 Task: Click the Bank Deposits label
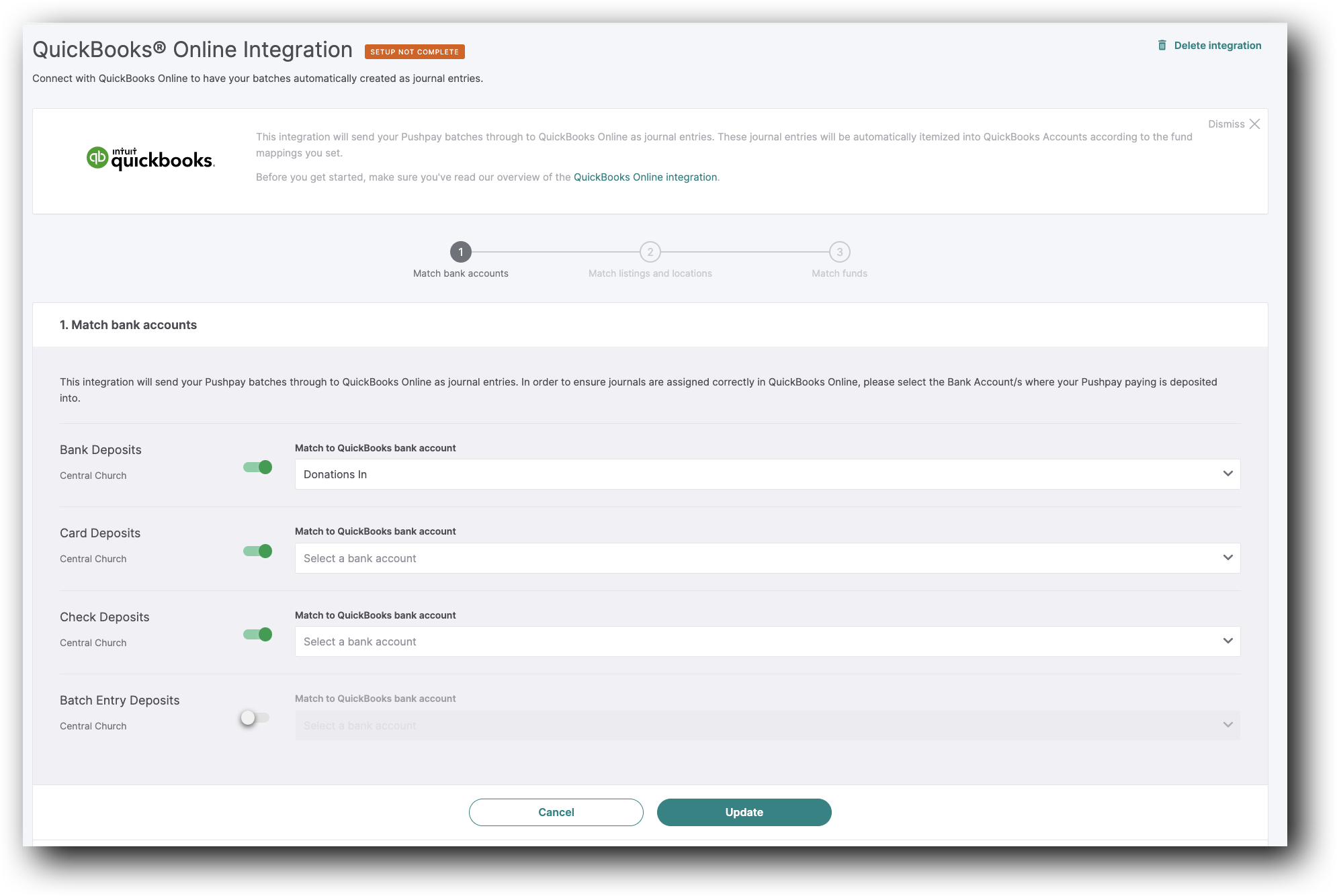click(101, 450)
